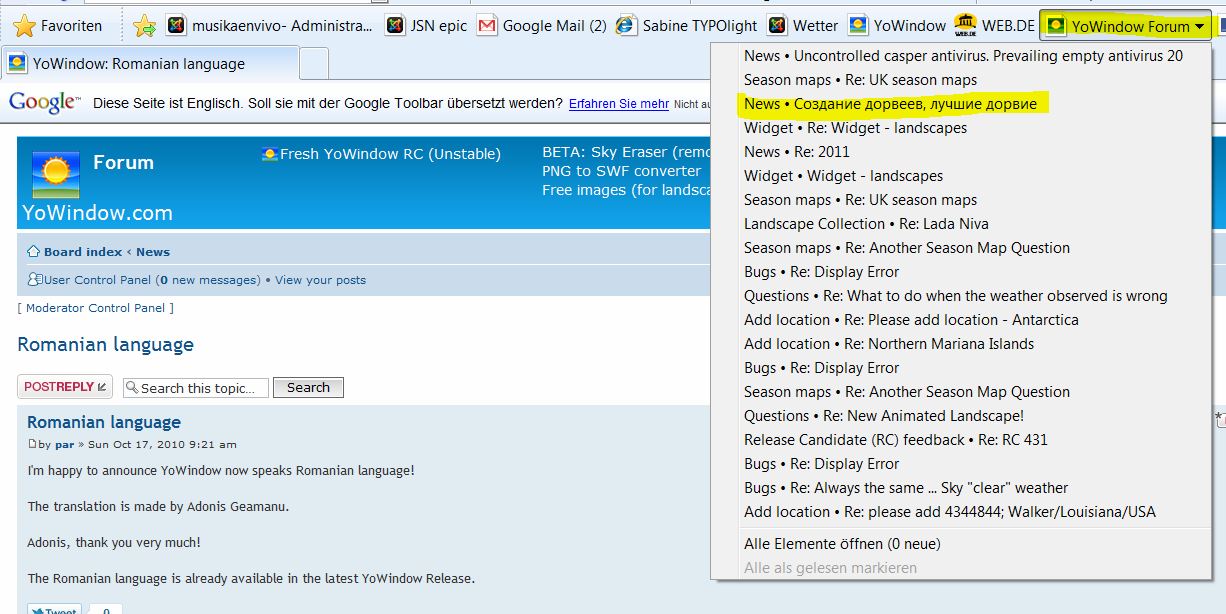Image resolution: width=1226 pixels, height=614 pixels.
Task: Click the home icon beside Board index
Action: tap(33, 252)
